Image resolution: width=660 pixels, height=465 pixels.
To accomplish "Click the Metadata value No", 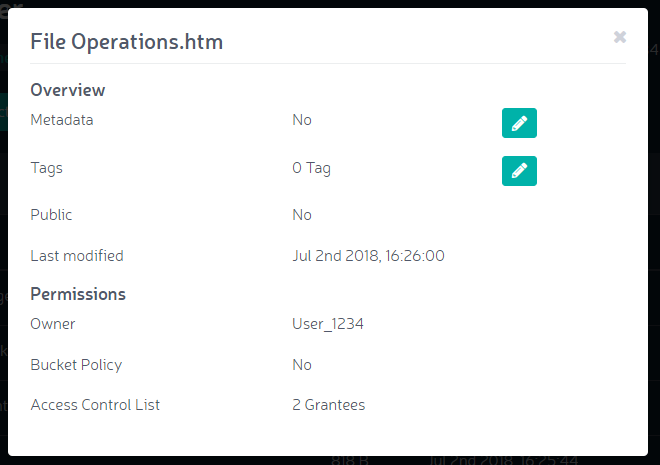I will [302, 120].
